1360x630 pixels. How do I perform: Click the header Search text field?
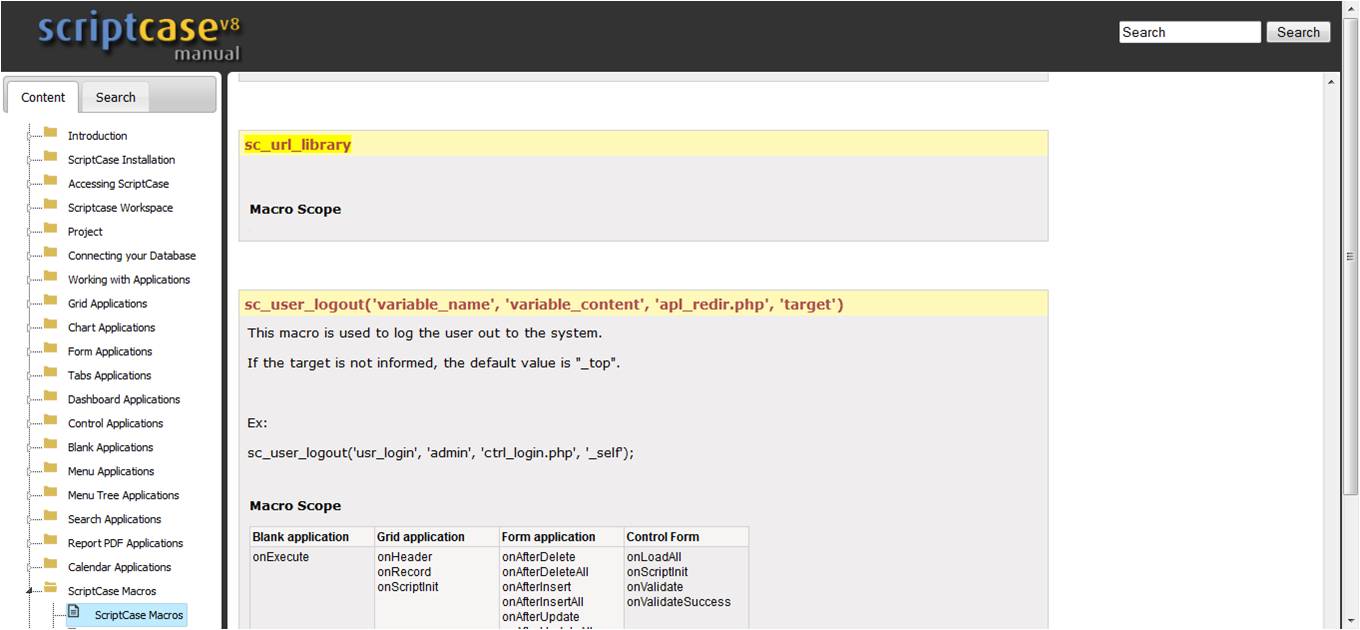click(x=1189, y=32)
